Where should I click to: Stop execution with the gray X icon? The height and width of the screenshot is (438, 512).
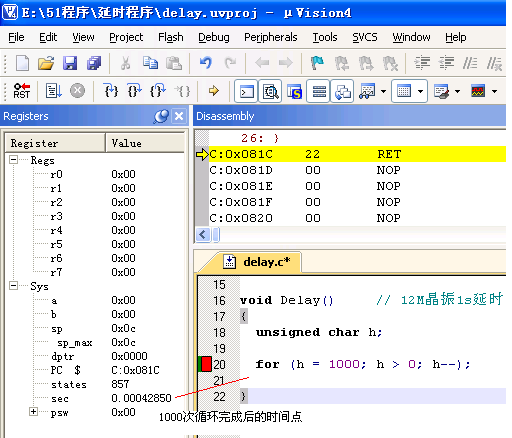pyautogui.click(x=77, y=91)
